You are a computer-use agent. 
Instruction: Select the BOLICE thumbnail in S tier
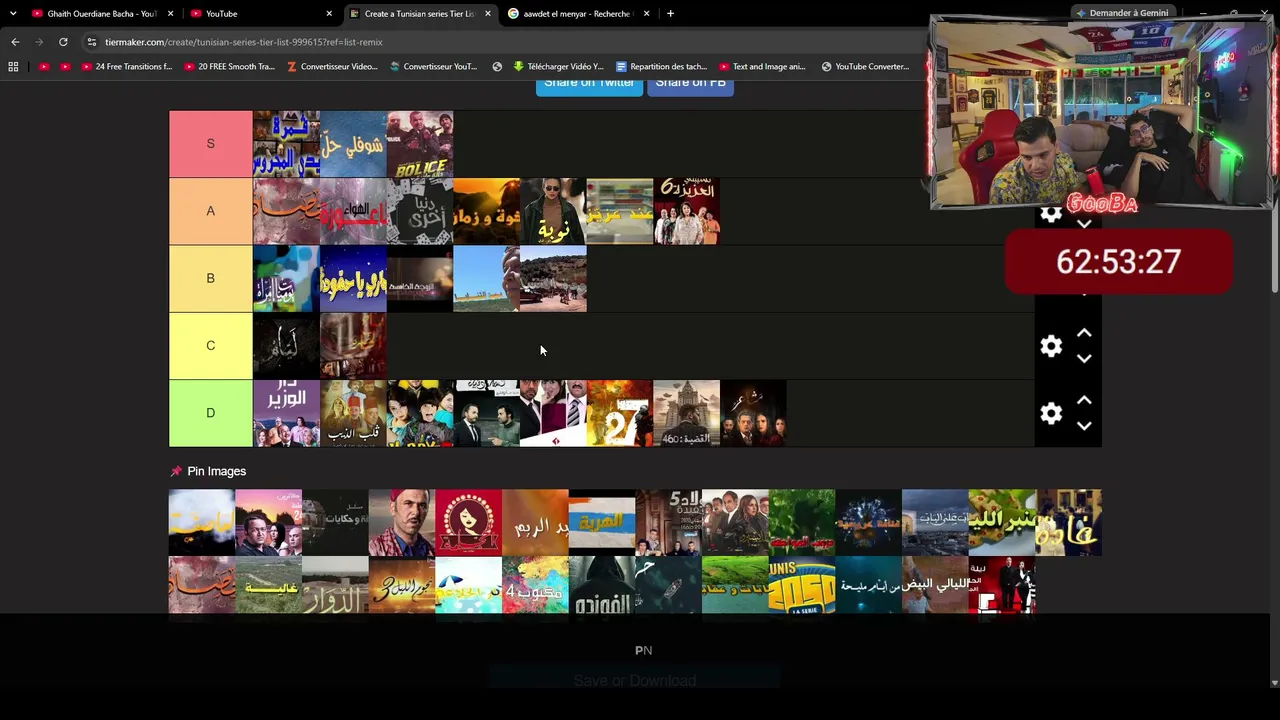420,144
